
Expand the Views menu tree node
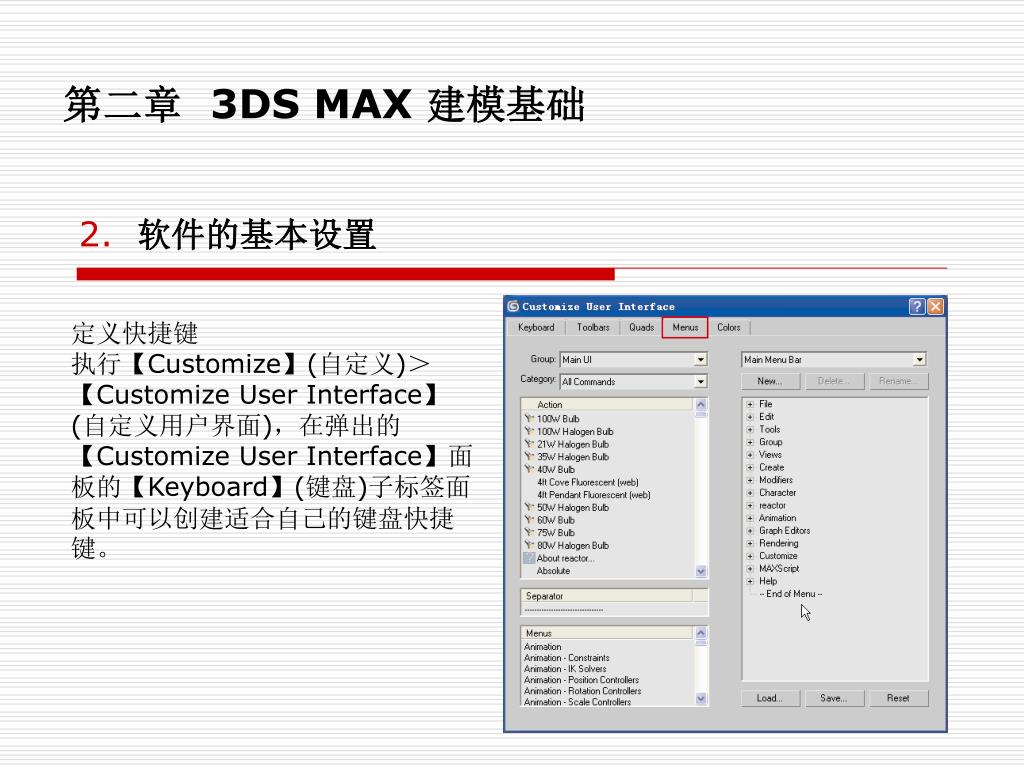(x=750, y=455)
